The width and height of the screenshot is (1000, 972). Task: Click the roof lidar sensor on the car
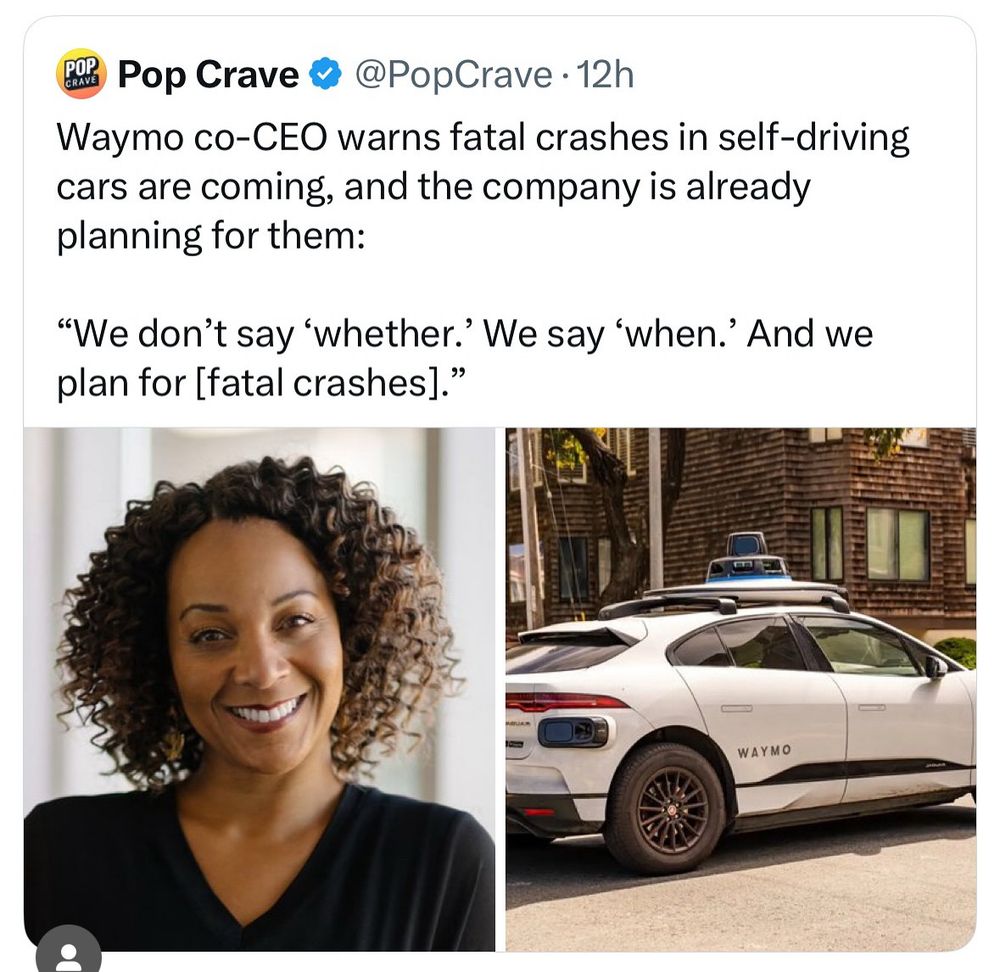click(x=747, y=558)
